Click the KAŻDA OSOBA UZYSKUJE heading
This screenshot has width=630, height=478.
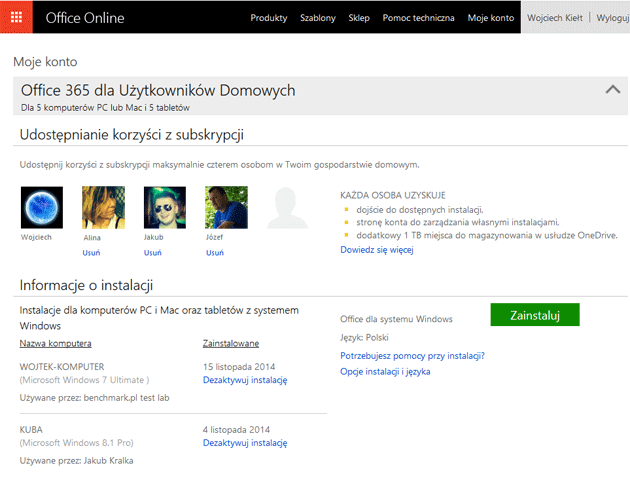pos(393,195)
